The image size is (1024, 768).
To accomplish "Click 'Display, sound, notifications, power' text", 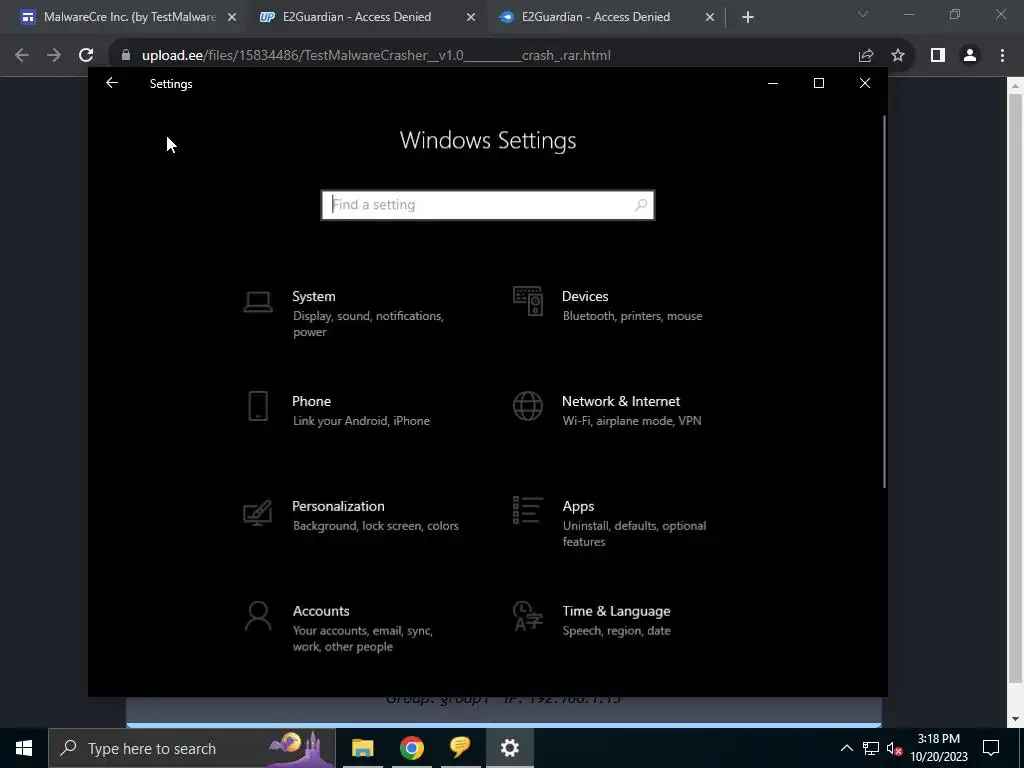I will coord(368,324).
